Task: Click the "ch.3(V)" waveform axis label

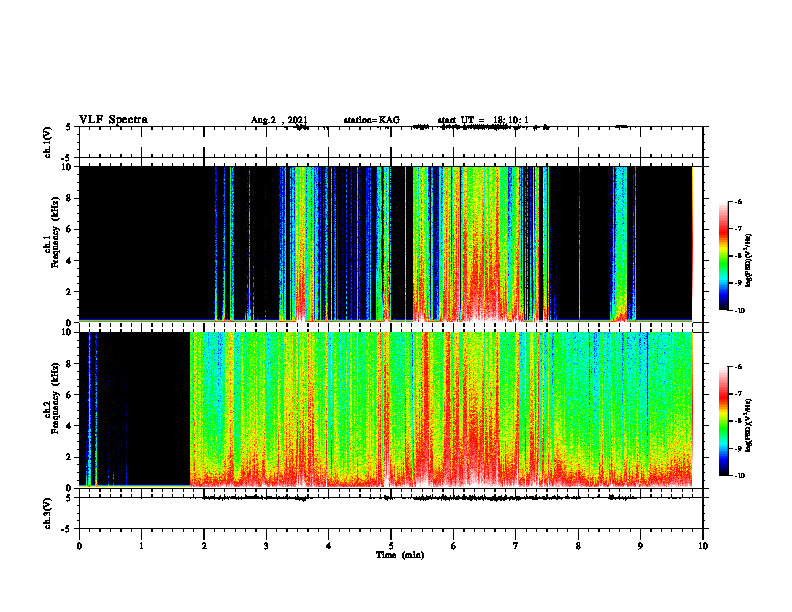Action: point(48,513)
